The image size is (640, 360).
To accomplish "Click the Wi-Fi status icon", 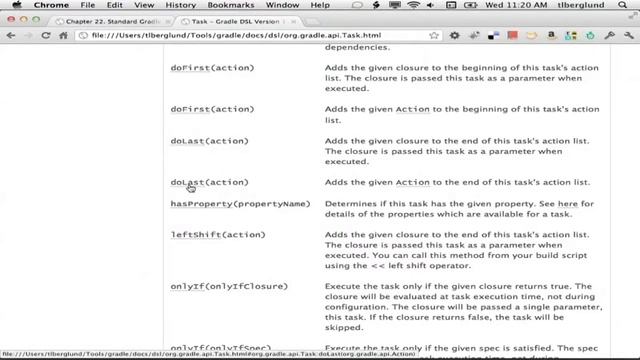I will pyautogui.click(x=413, y=5).
